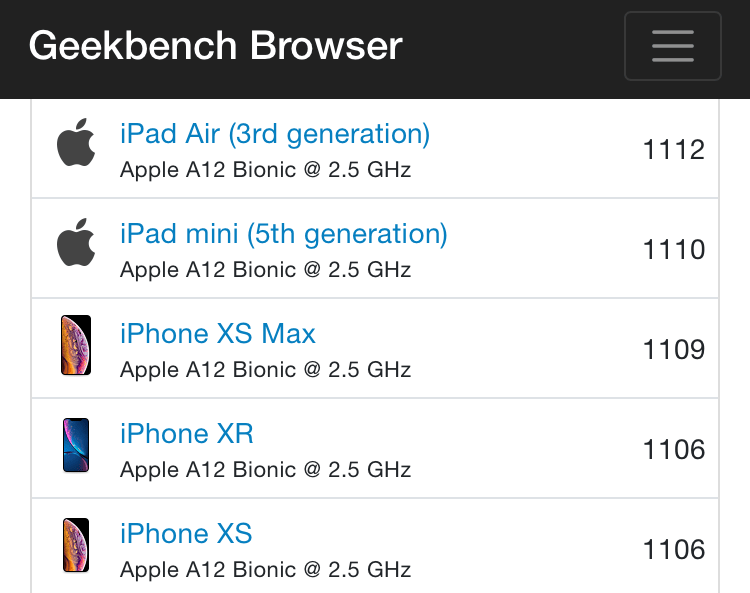
Task: Click the iPhone XS Max thumbnail
Action: click(x=76, y=345)
